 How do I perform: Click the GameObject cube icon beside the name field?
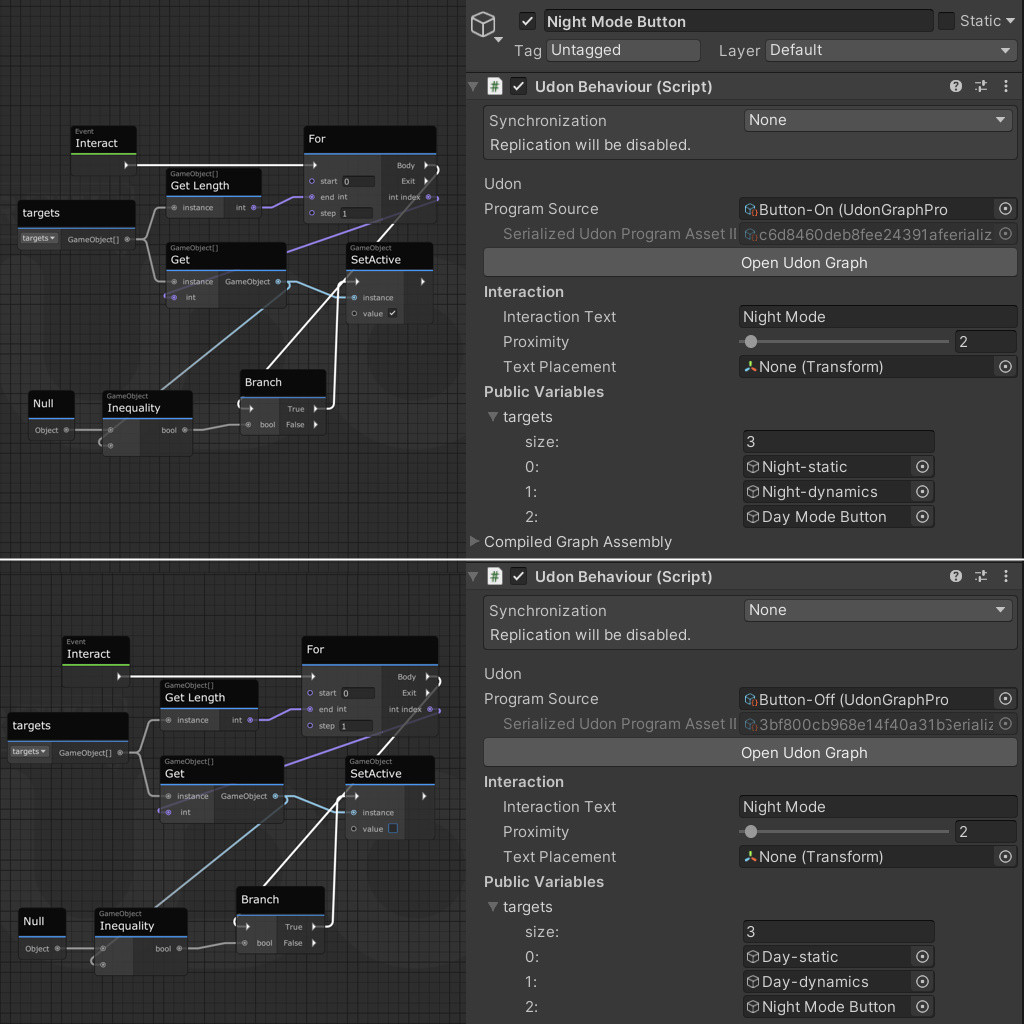483,25
